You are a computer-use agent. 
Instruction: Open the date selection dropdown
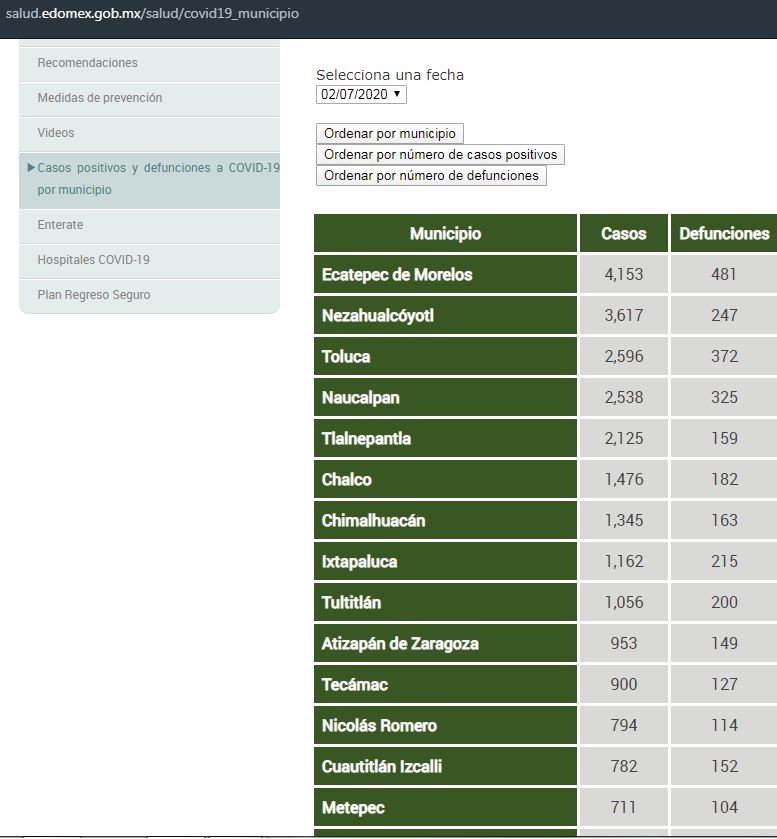click(361, 94)
